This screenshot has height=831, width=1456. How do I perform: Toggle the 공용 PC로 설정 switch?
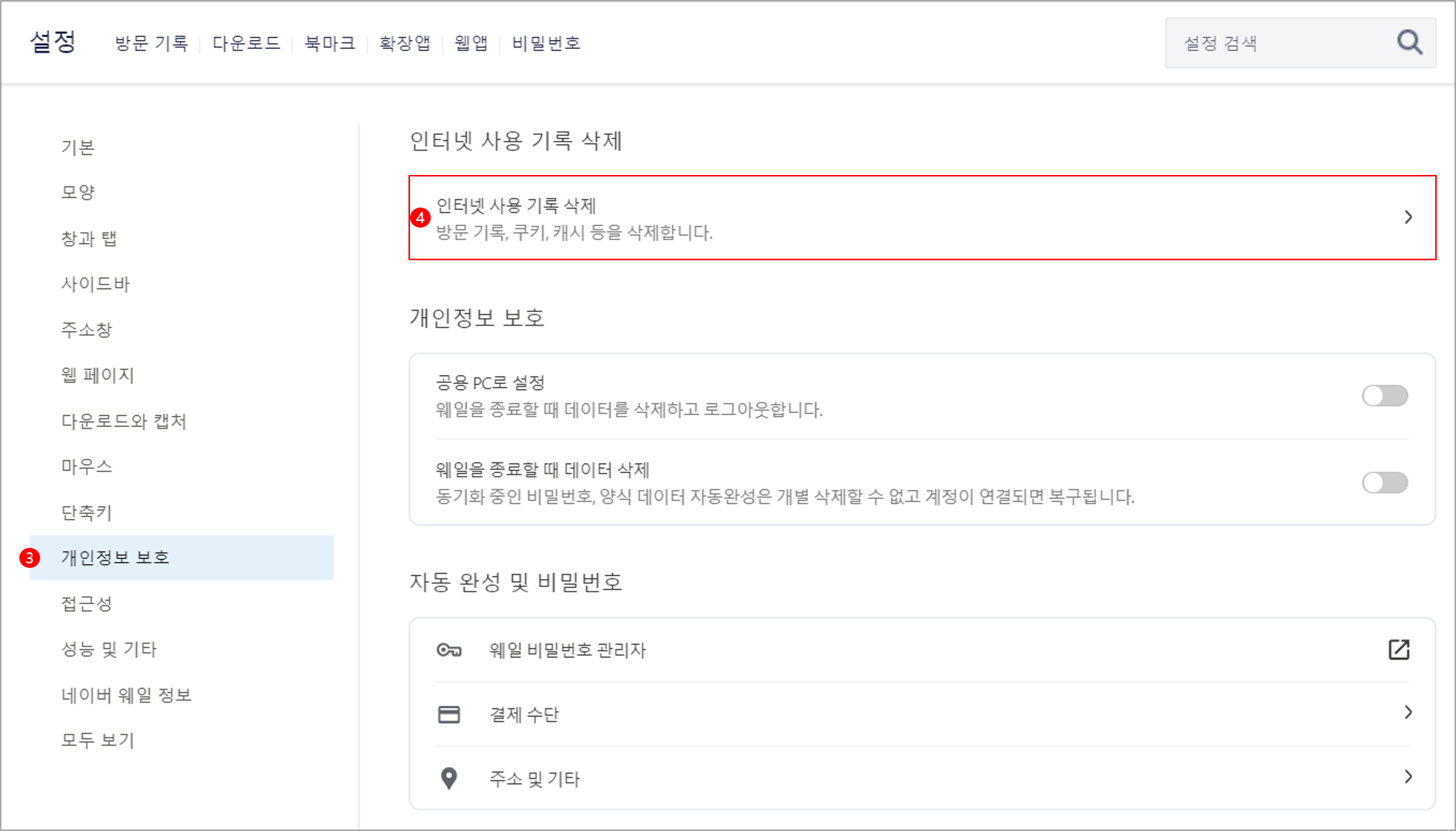point(1384,396)
